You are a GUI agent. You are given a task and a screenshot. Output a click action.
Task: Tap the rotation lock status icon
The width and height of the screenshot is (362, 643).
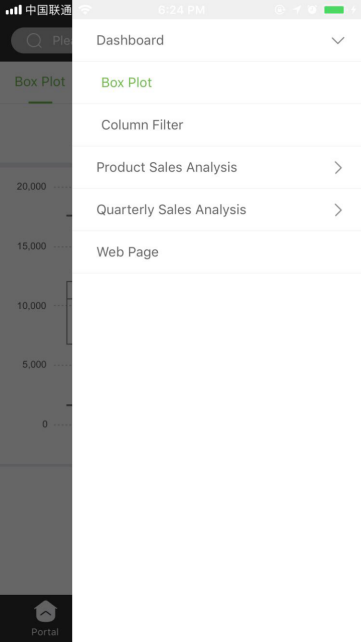(x=280, y=9)
